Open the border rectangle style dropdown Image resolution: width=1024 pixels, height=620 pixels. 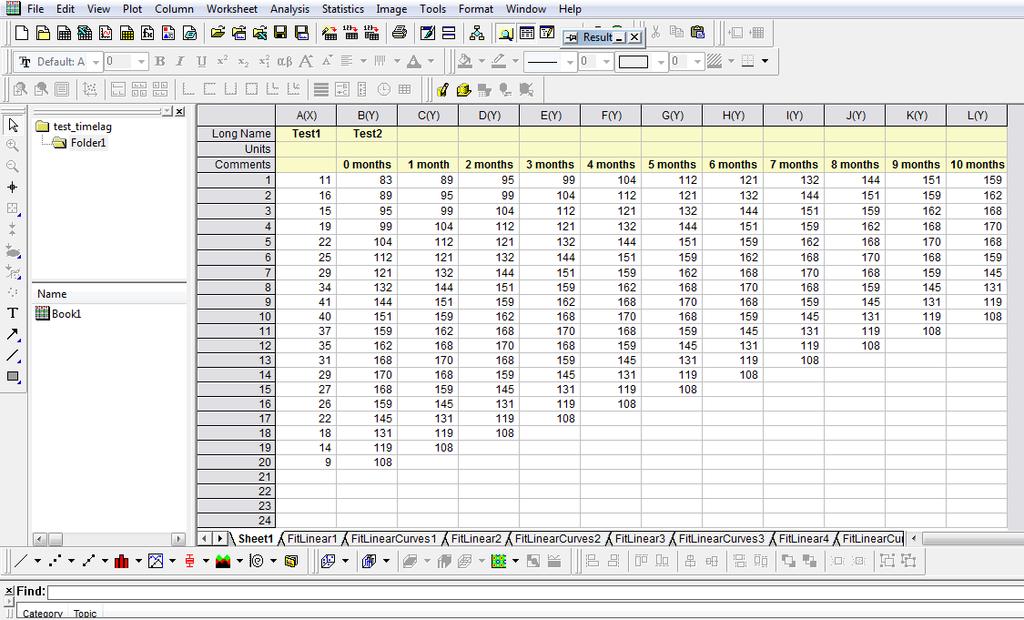661,62
